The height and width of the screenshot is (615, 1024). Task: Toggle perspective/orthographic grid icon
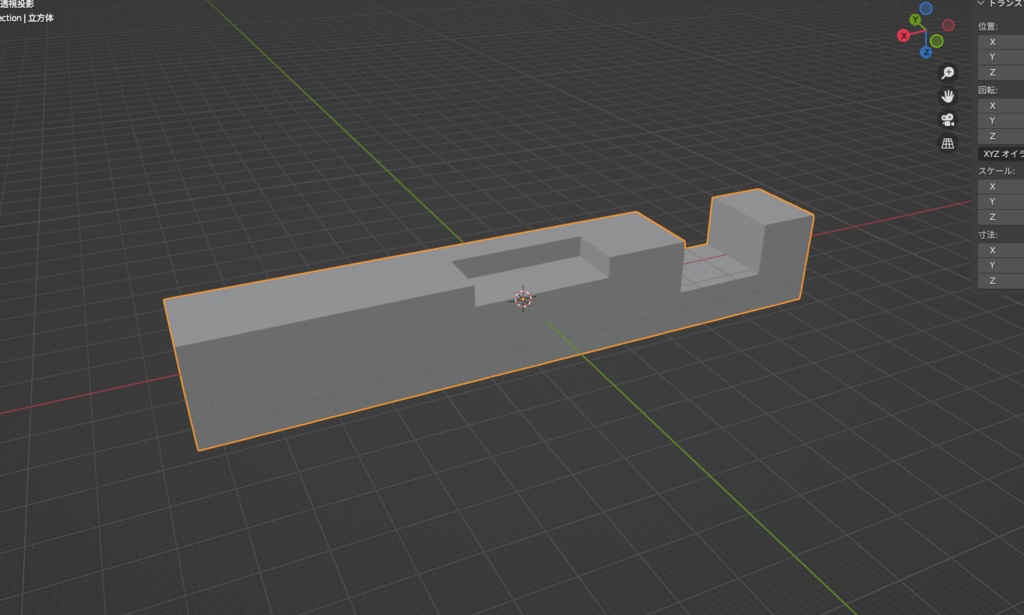pyautogui.click(x=948, y=143)
